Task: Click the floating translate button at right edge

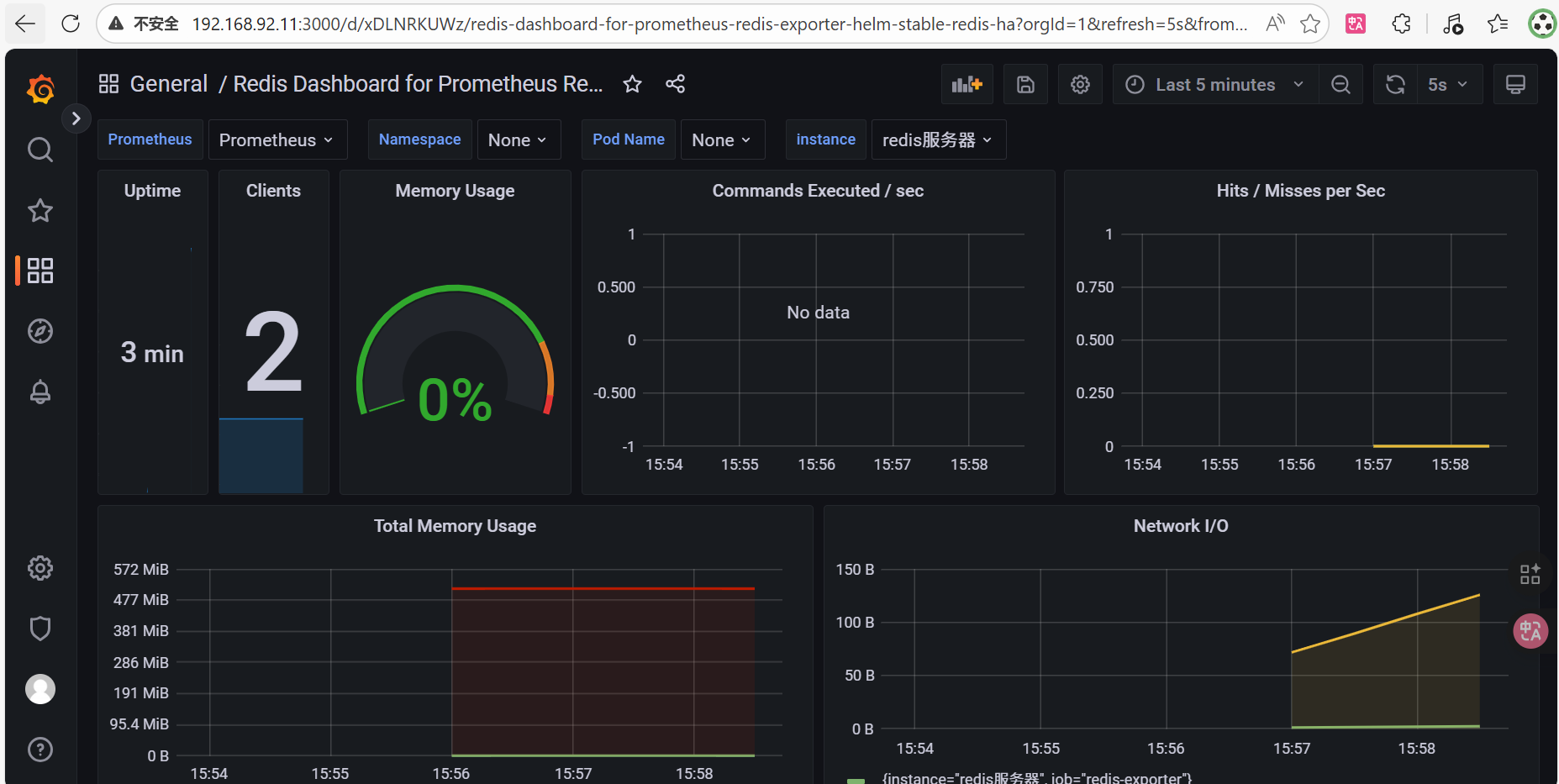Action: click(x=1530, y=630)
